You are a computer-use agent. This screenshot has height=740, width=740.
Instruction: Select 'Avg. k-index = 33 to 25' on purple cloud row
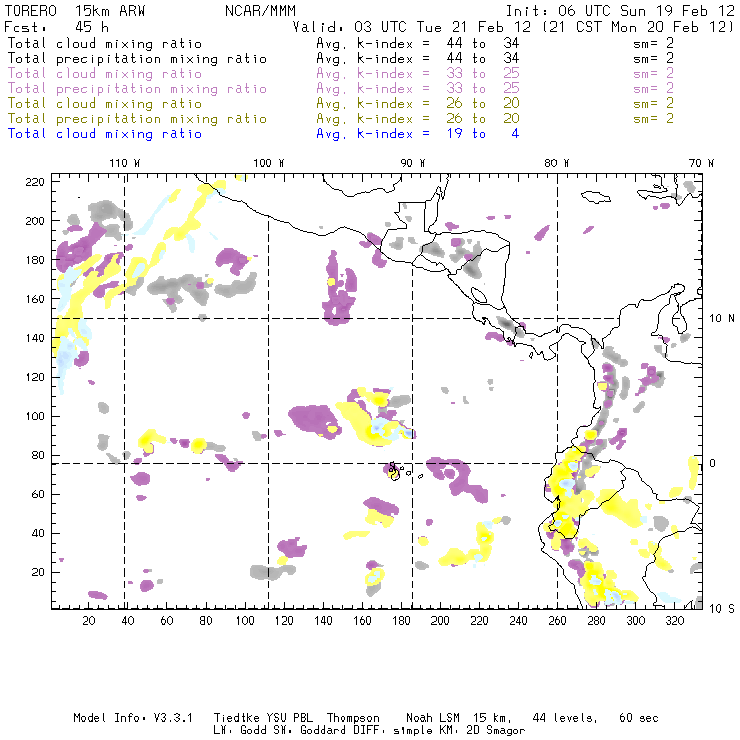[x=418, y=74]
